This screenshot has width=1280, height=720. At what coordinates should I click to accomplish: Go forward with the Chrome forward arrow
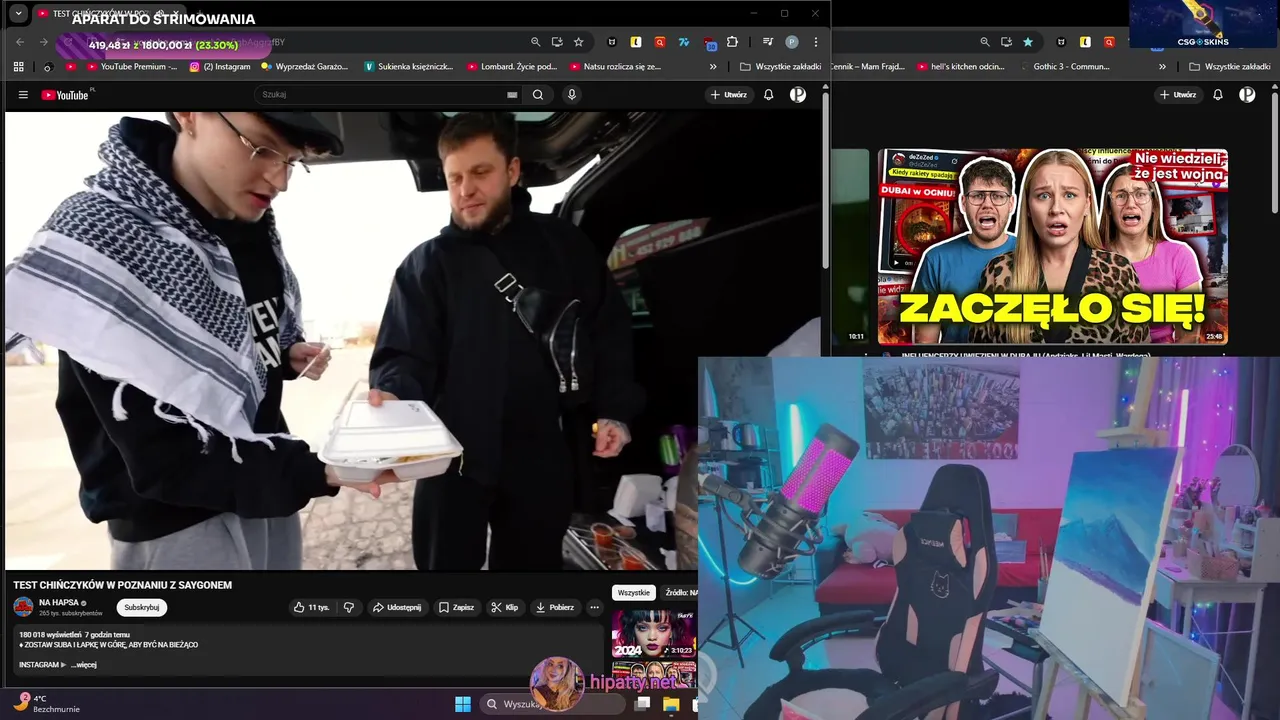coord(43,42)
